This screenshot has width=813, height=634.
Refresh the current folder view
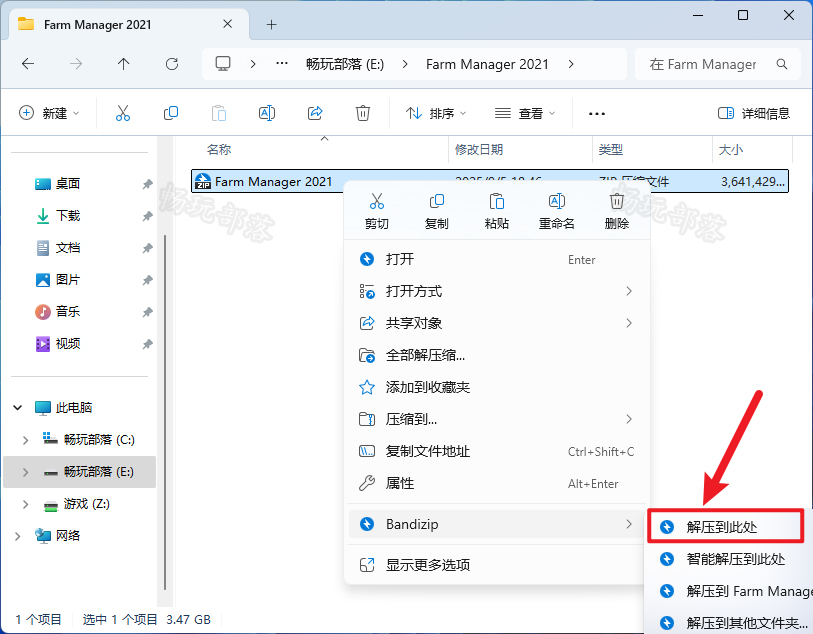pyautogui.click(x=172, y=64)
